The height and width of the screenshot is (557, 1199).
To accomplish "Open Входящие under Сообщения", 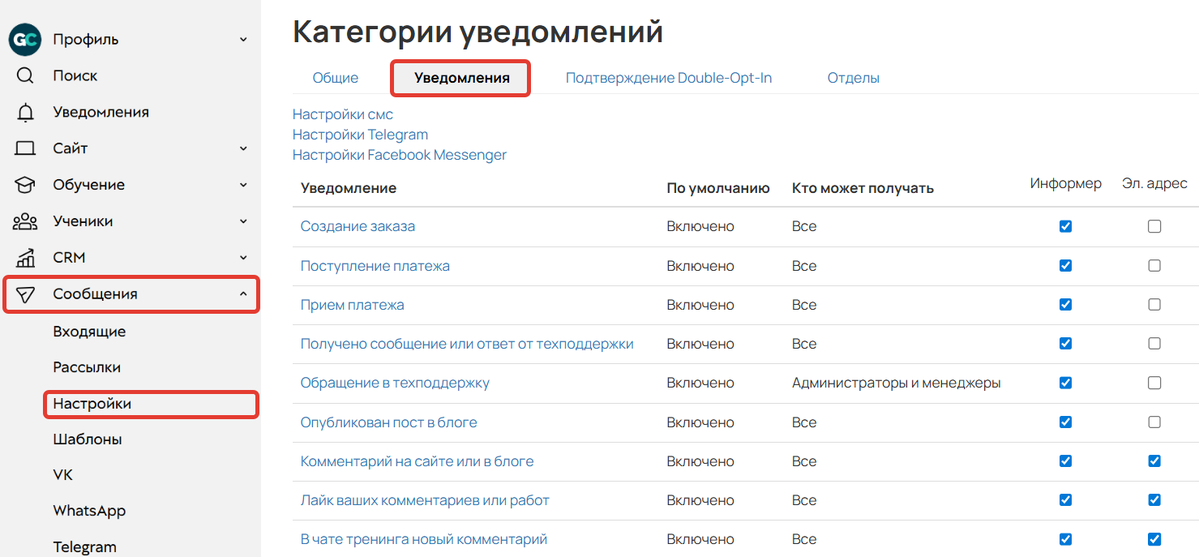I will (89, 331).
